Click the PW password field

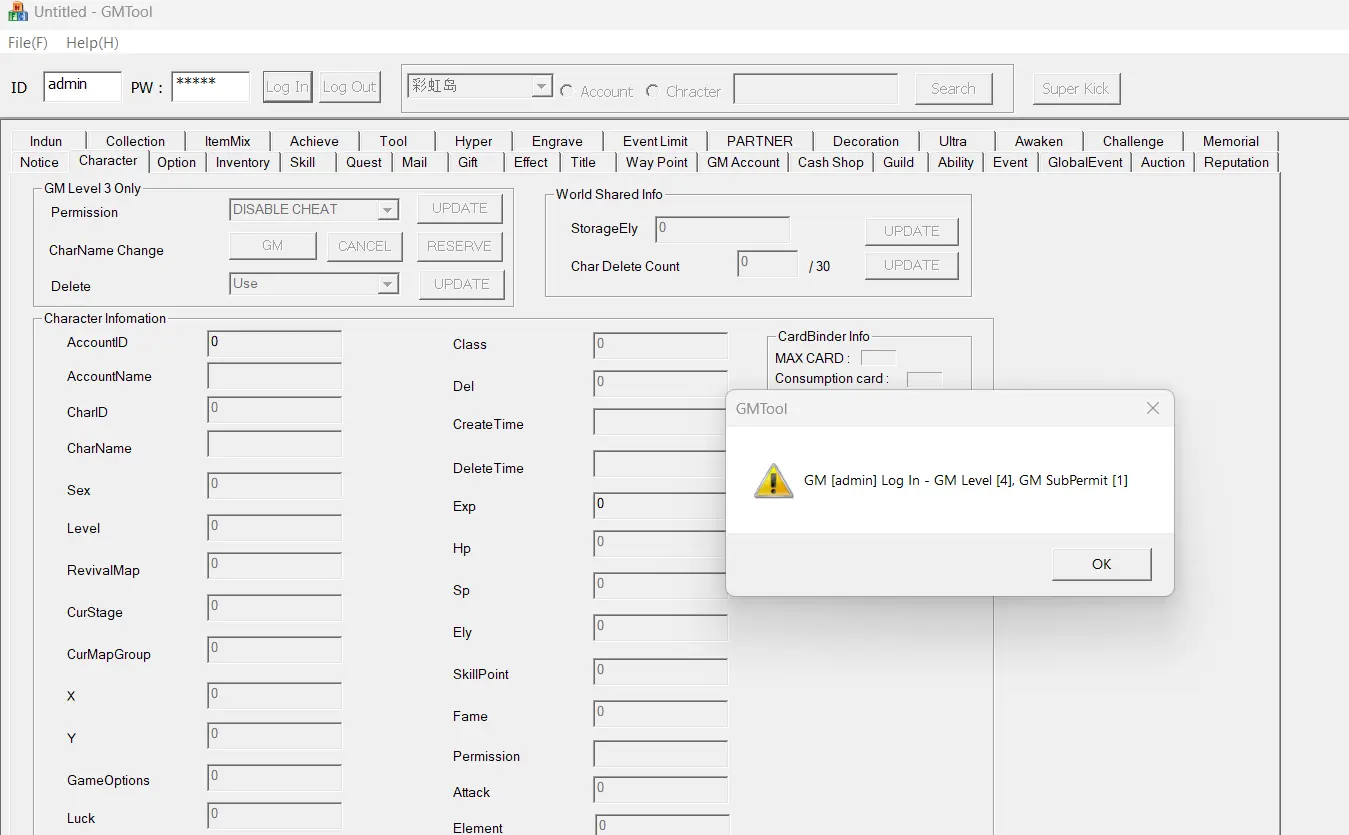click(210, 86)
